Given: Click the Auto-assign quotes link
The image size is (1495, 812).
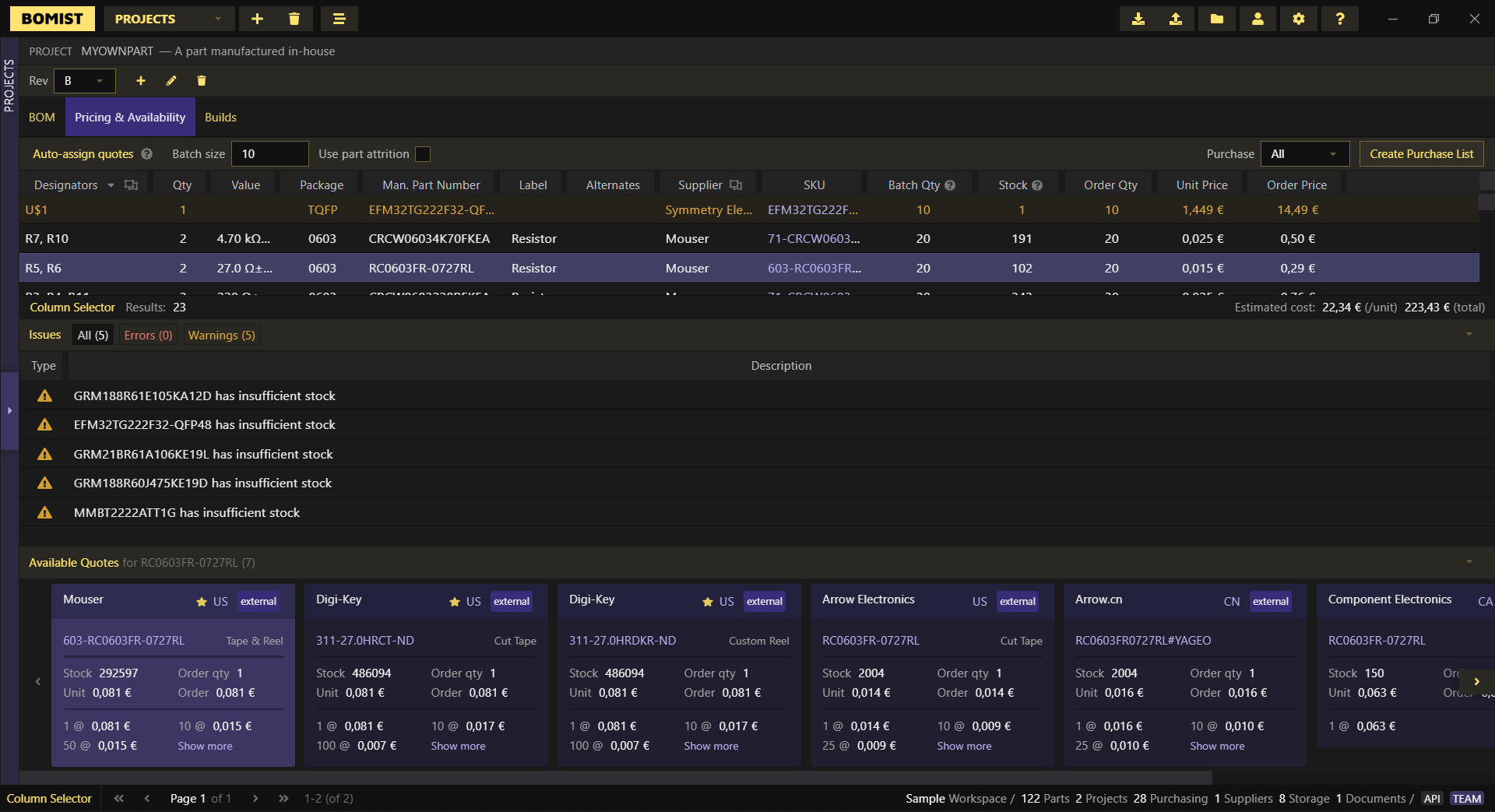Looking at the screenshot, I should tap(83, 154).
